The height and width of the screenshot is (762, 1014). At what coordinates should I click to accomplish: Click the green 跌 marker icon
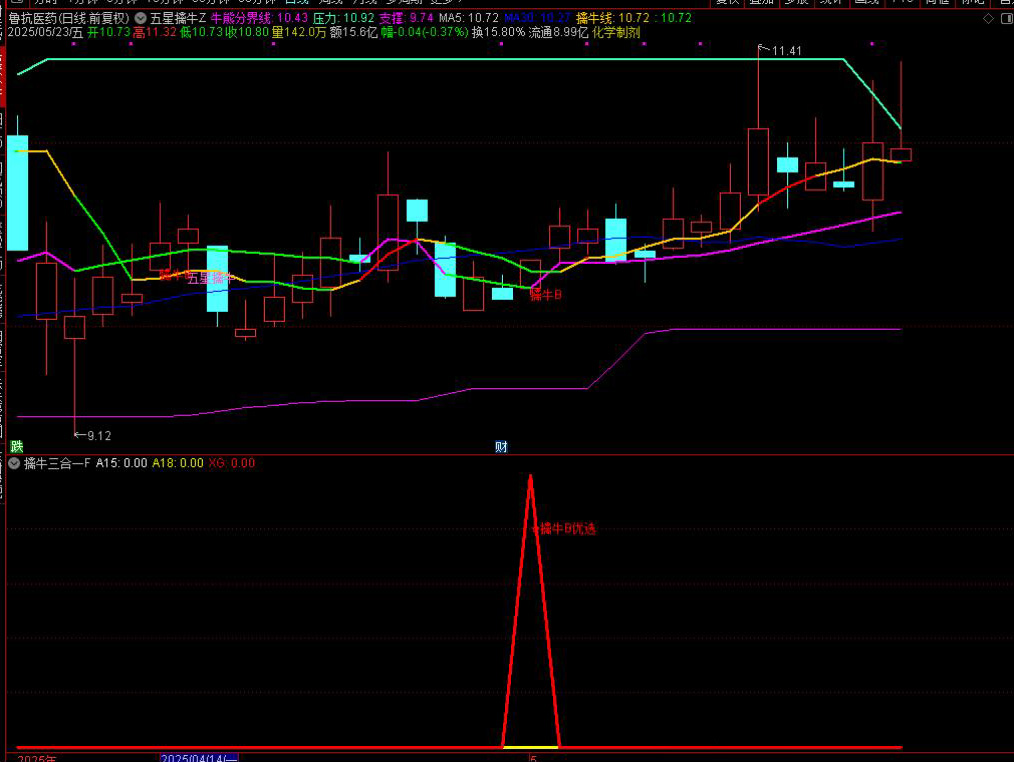tap(16, 446)
